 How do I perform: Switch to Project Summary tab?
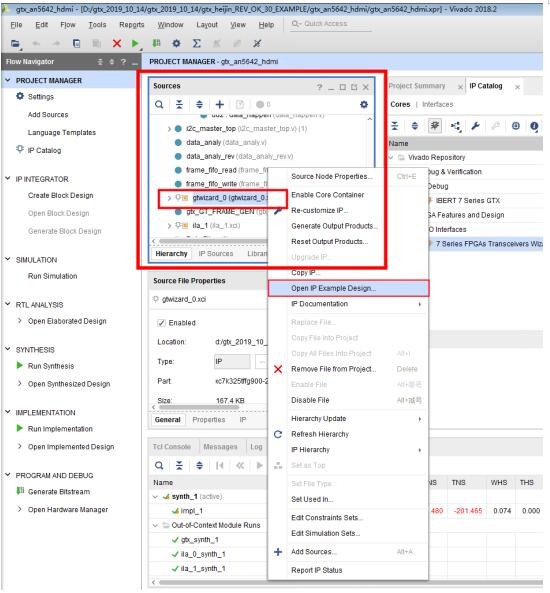tap(416, 86)
